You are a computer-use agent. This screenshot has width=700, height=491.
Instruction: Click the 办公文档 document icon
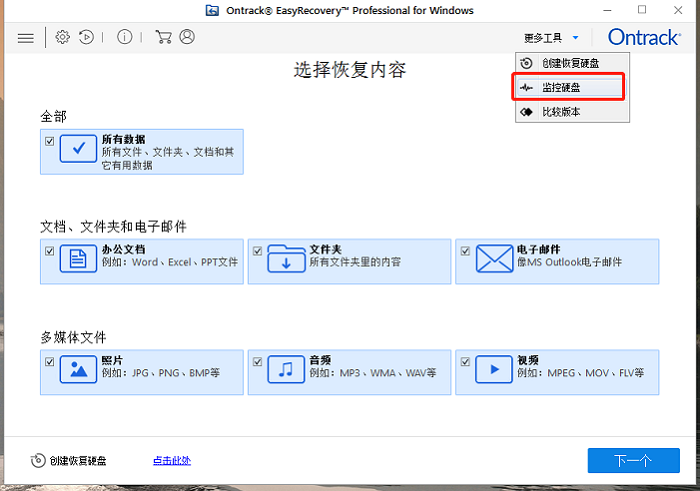coord(78,258)
